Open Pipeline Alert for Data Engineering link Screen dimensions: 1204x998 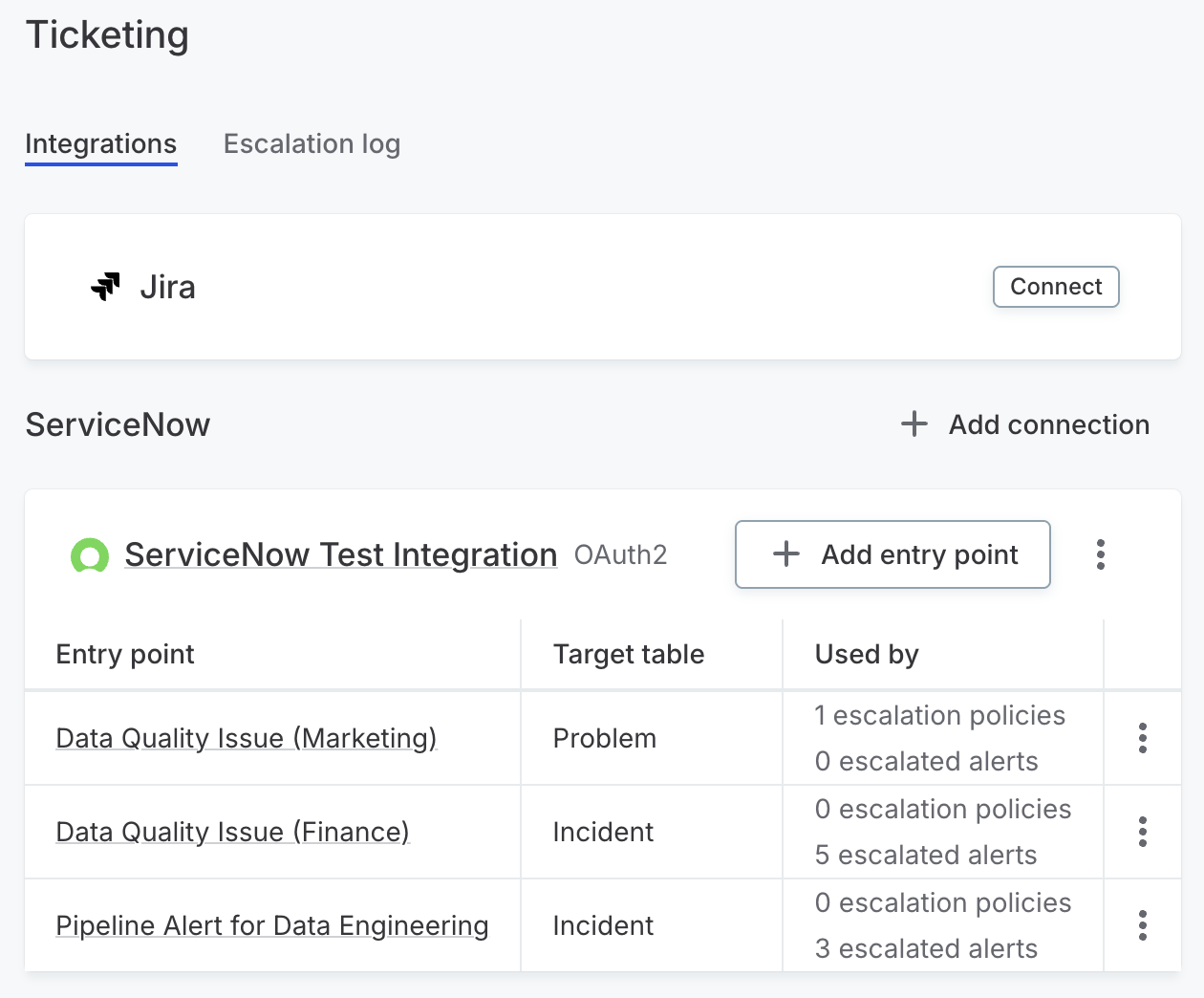pos(272,925)
